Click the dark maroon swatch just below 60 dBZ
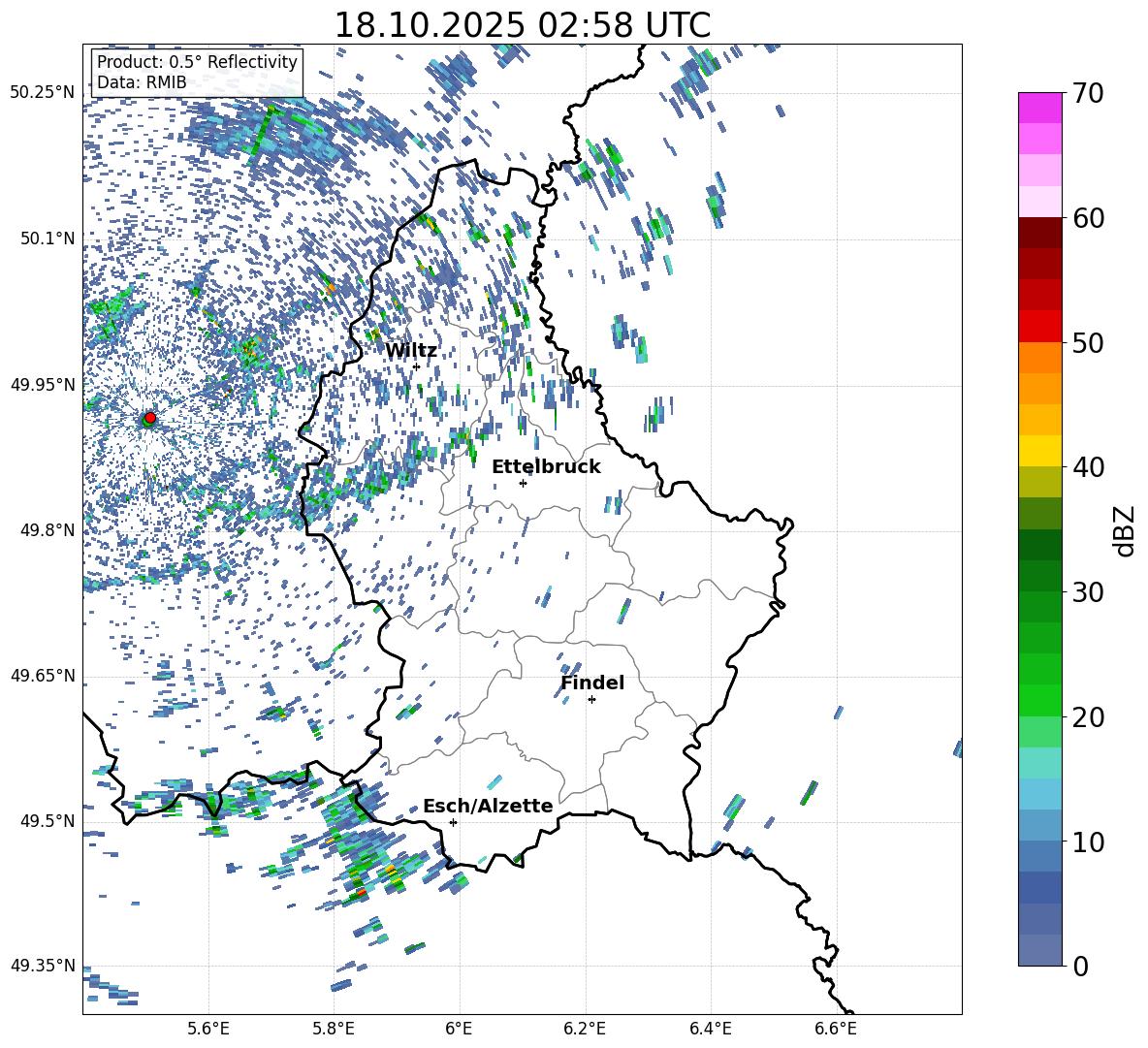Image resolution: width=1148 pixels, height=1048 pixels. pos(1039,232)
